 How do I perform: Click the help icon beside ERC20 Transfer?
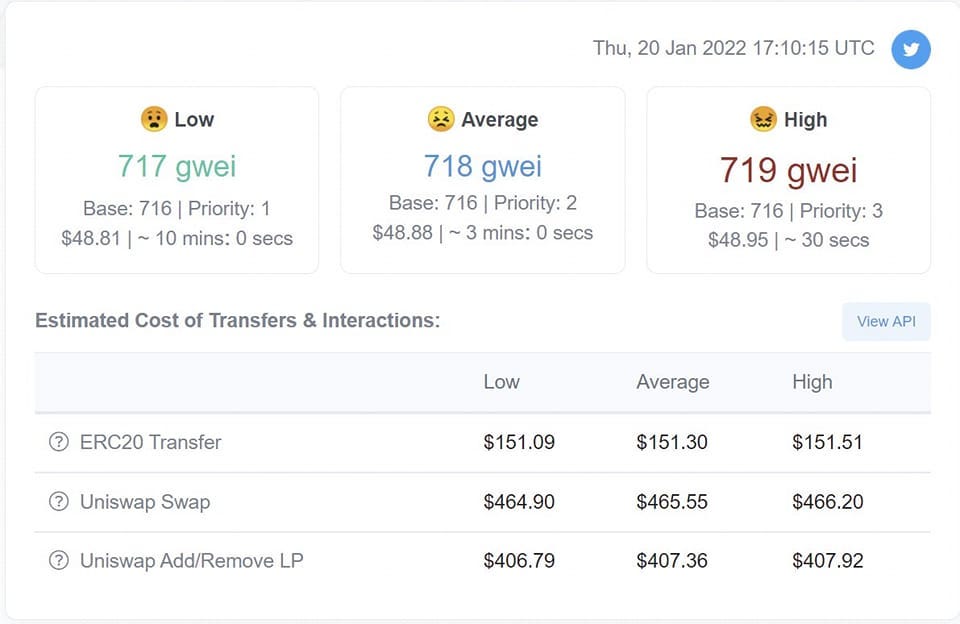[x=59, y=442]
